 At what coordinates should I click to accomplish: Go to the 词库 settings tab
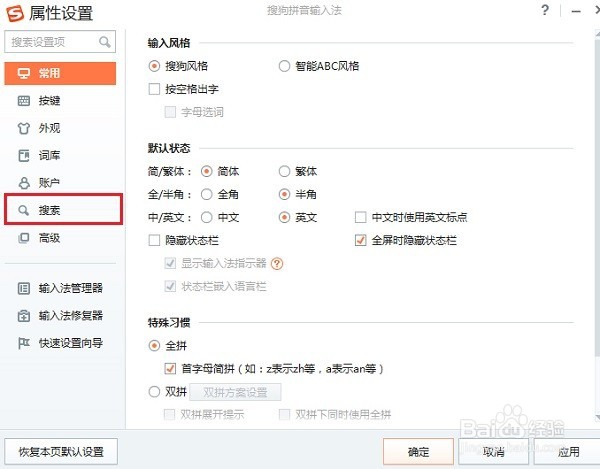[60, 156]
